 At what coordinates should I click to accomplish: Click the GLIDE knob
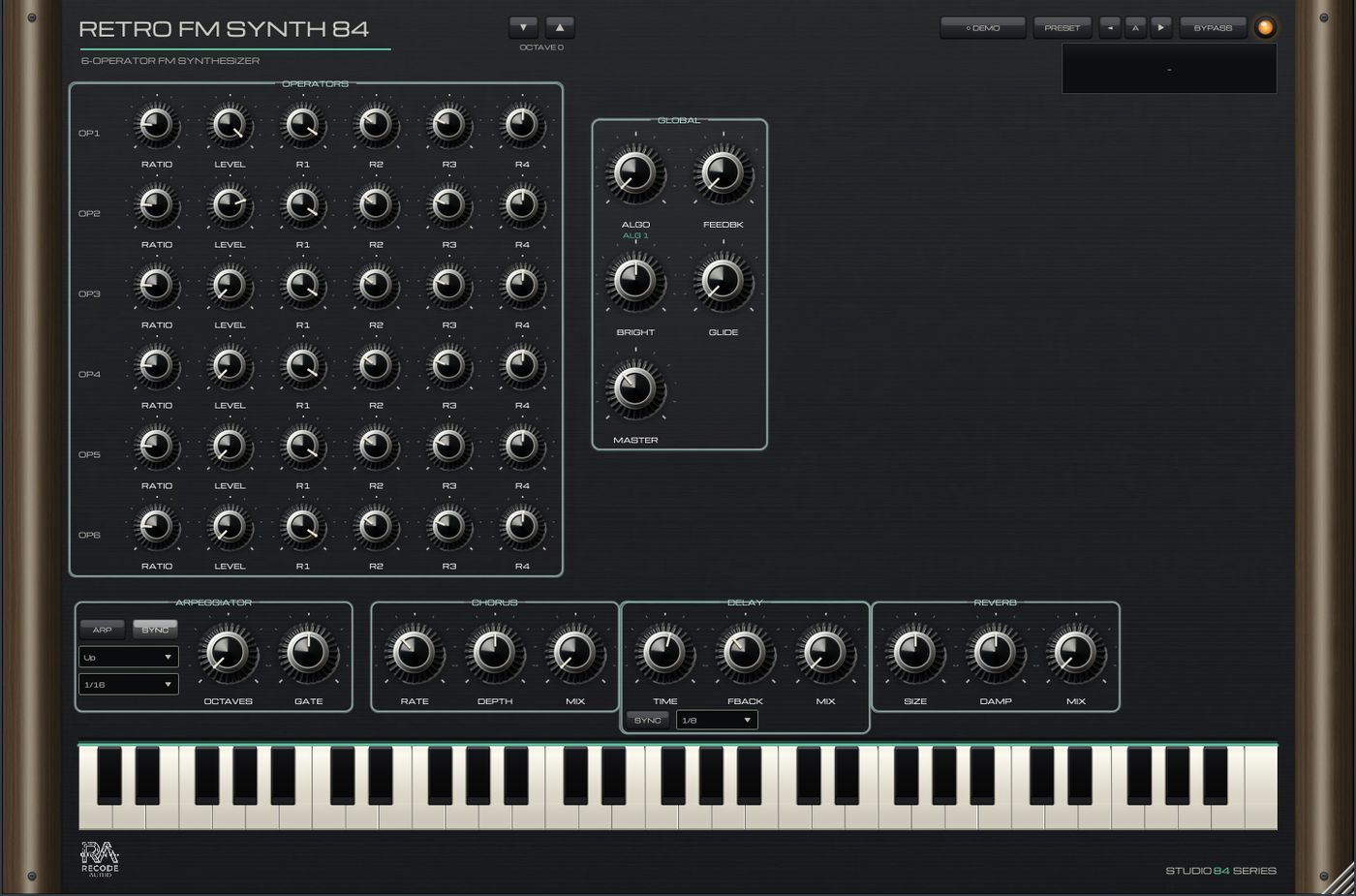723,282
